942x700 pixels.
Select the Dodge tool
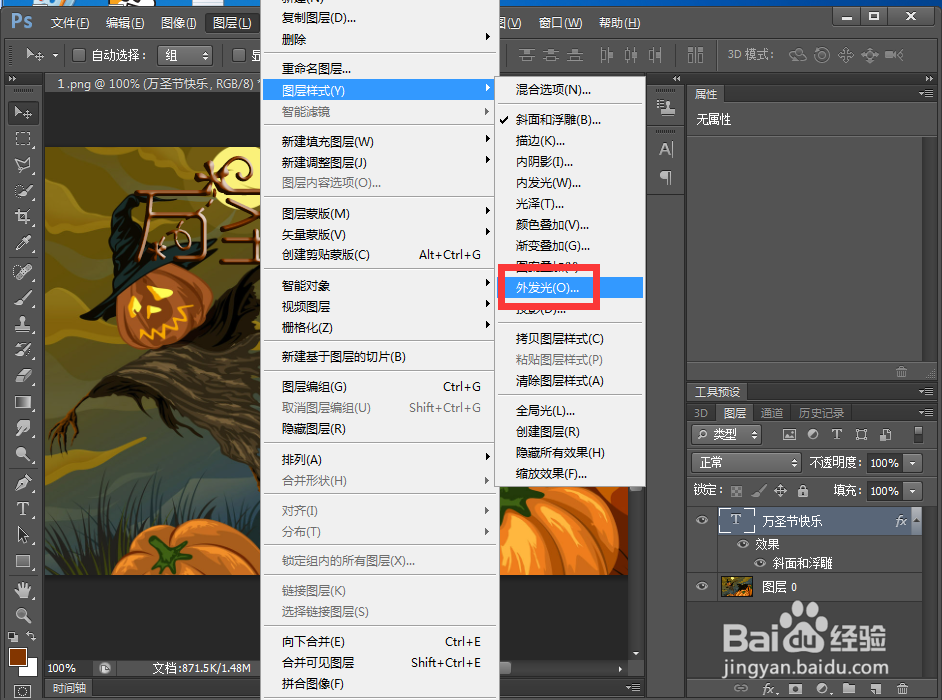coord(23,454)
